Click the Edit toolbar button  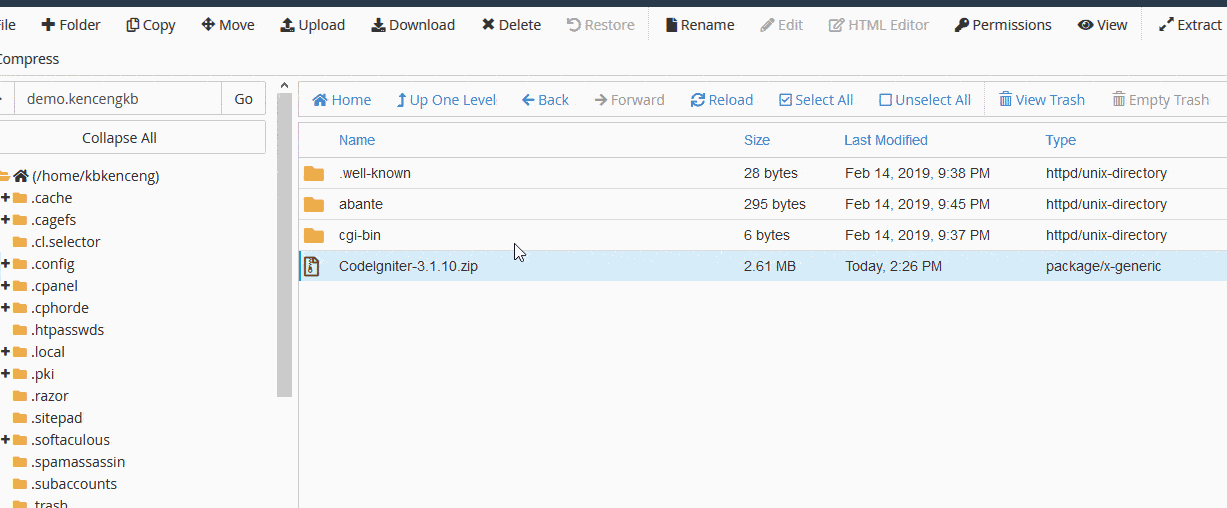pyautogui.click(x=781, y=25)
